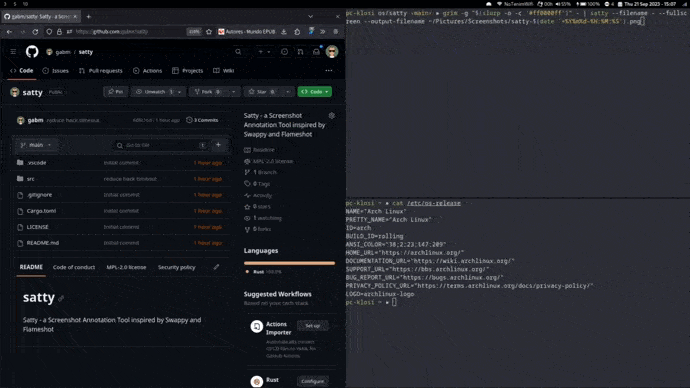Bookmark this page with the star icon
Viewport: 690px width, 388px height.
coord(209,32)
